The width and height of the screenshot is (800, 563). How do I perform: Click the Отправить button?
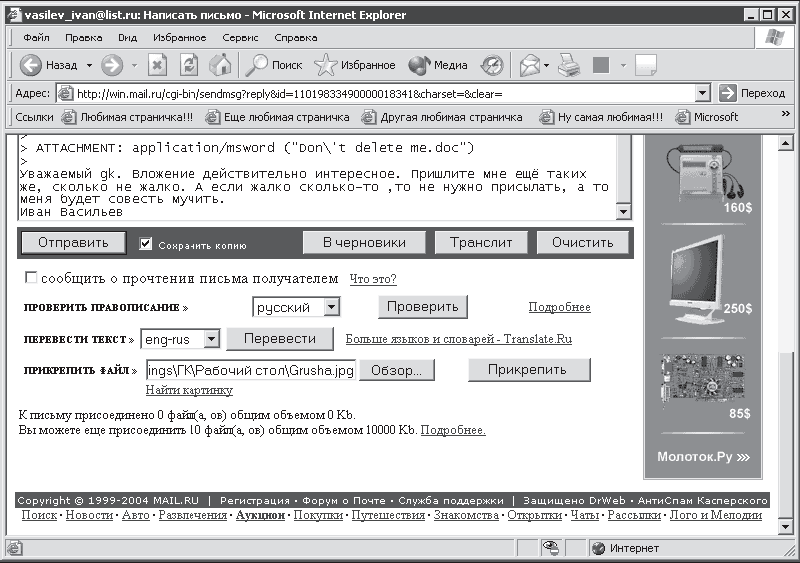click(73, 242)
